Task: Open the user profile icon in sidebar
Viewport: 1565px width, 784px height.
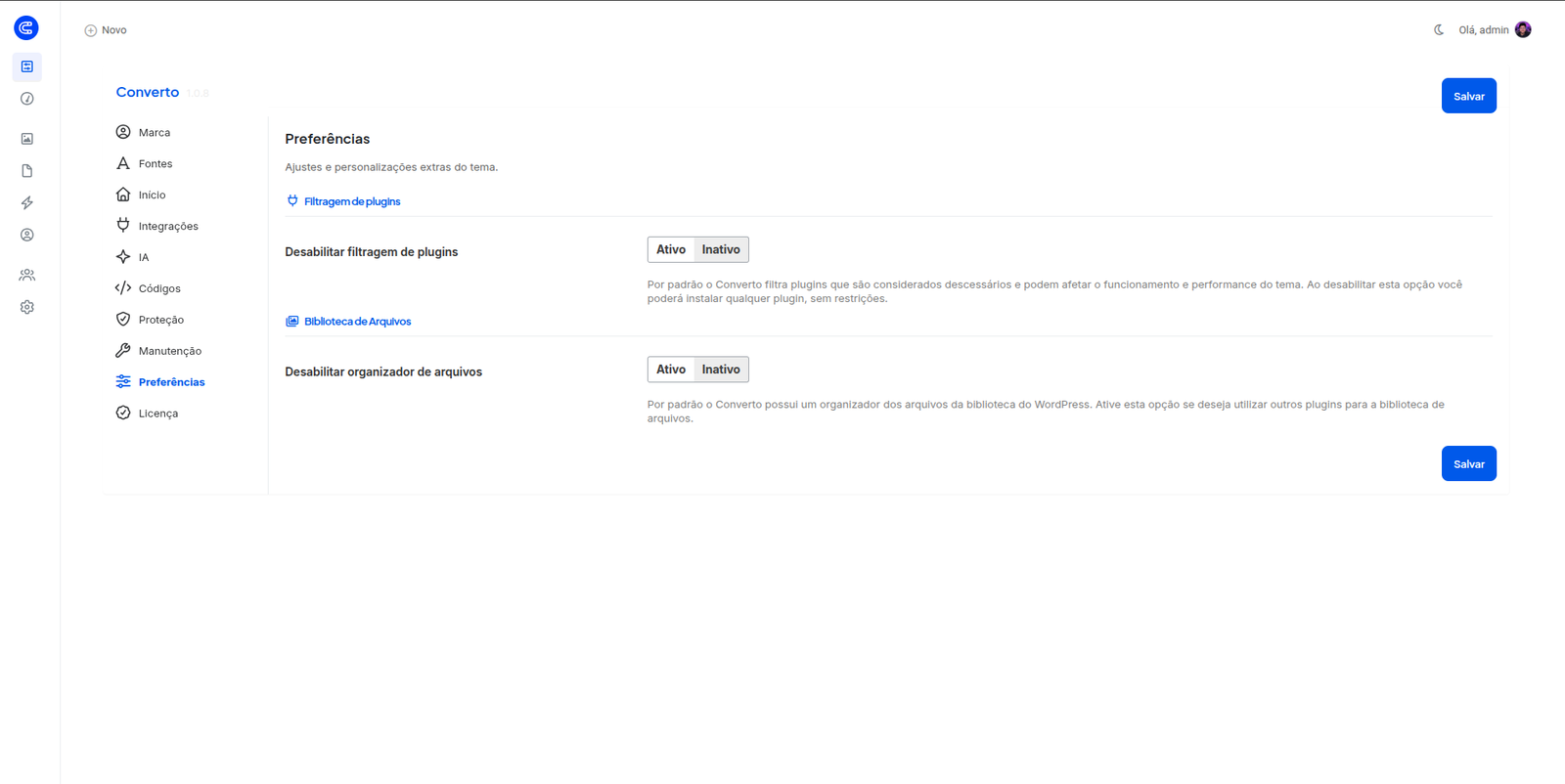Action: [x=27, y=235]
